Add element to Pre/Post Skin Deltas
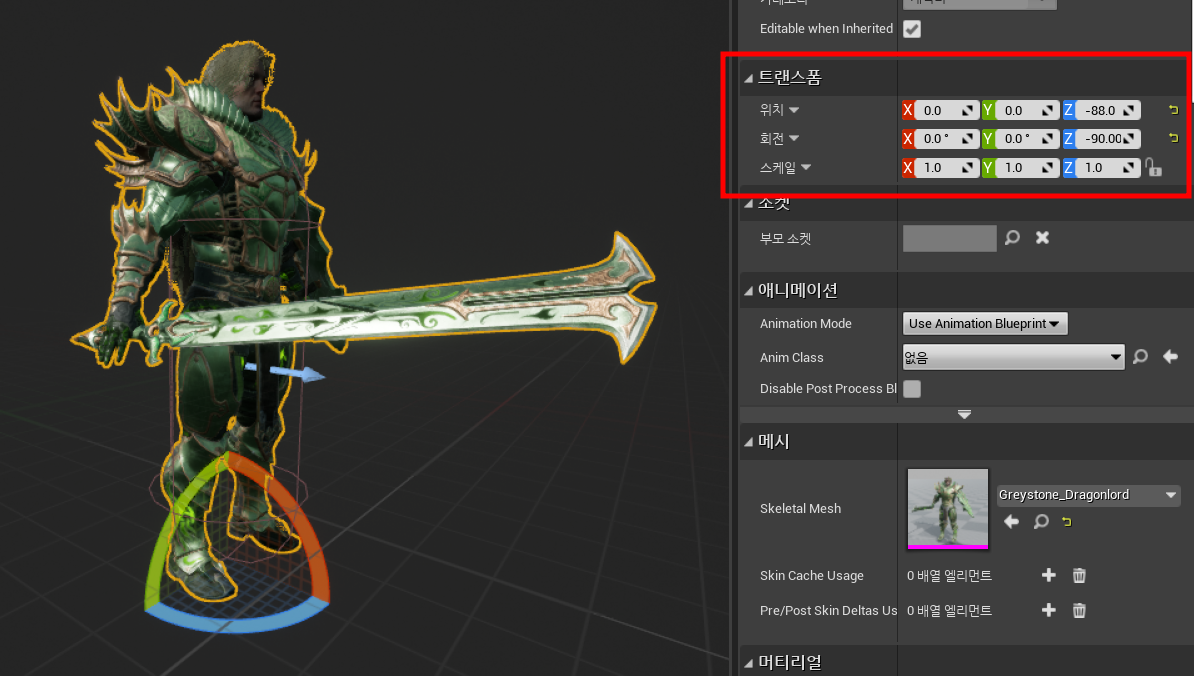 coord(1049,611)
